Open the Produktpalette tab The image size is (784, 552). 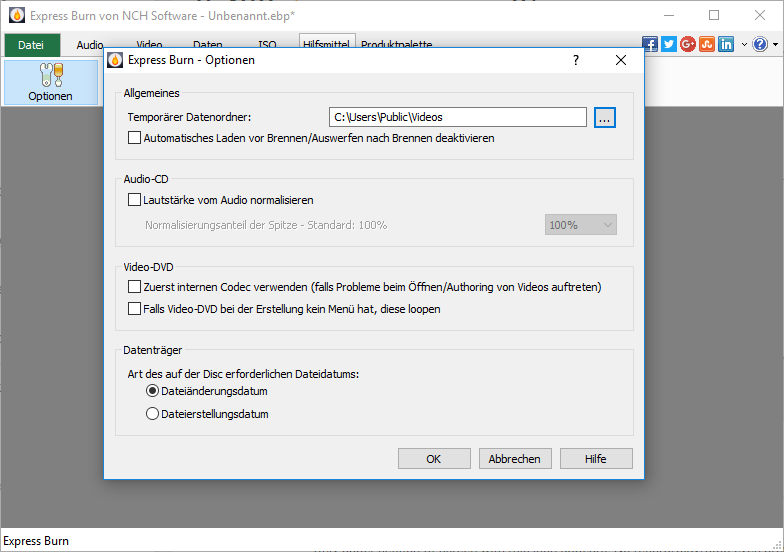click(x=396, y=45)
